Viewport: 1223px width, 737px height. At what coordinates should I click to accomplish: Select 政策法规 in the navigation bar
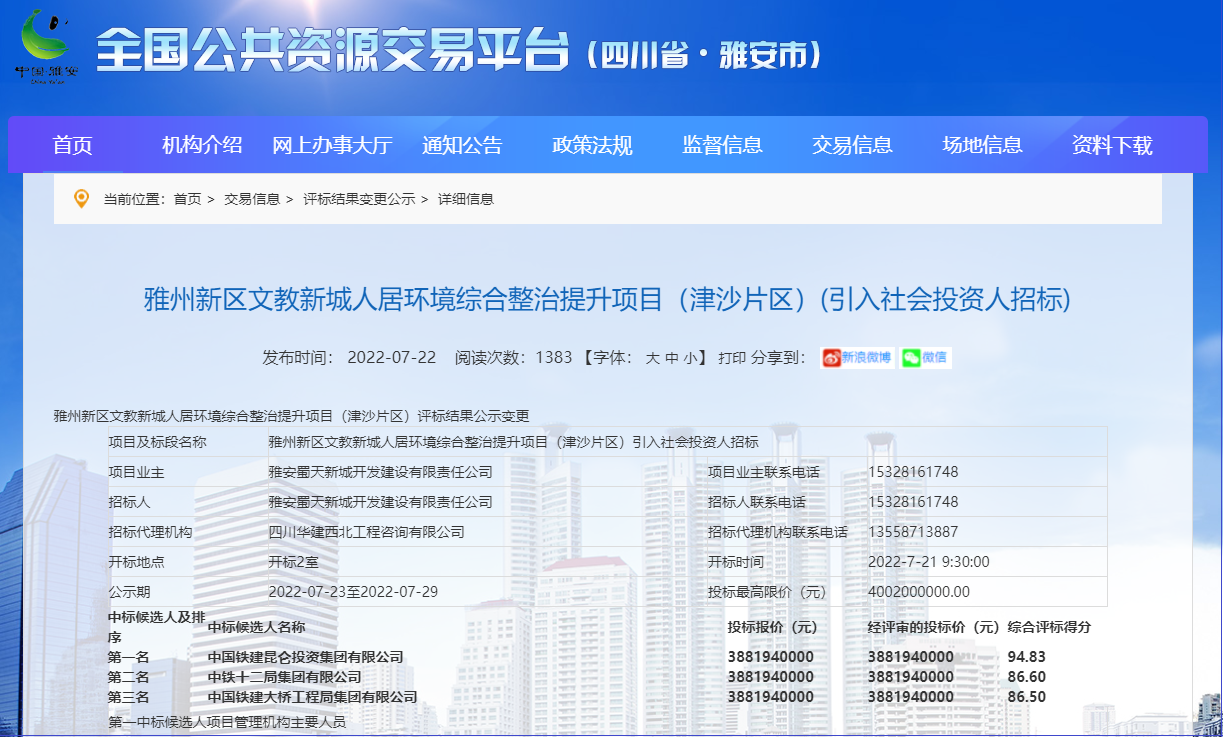click(592, 145)
